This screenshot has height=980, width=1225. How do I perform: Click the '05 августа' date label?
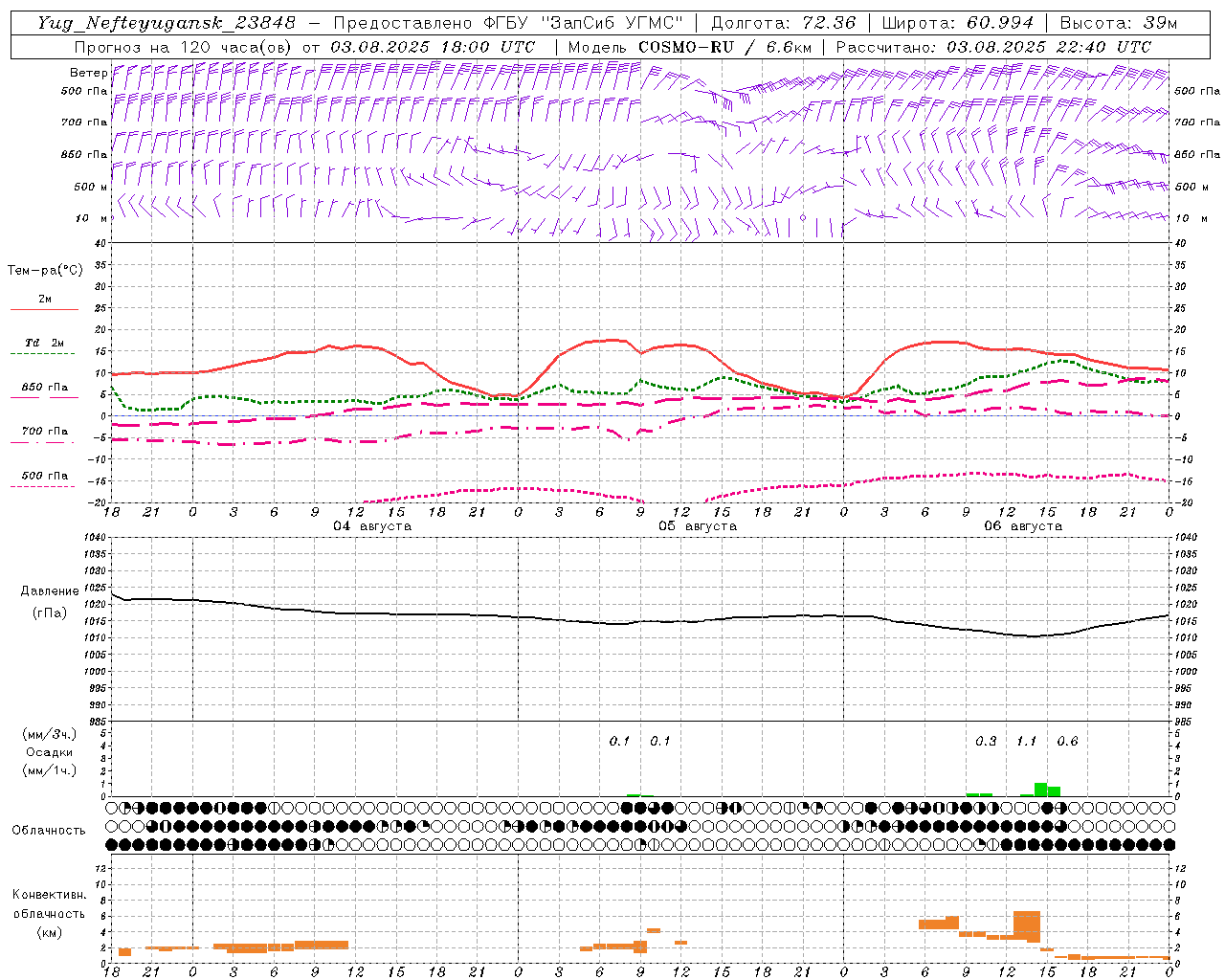[x=698, y=526]
